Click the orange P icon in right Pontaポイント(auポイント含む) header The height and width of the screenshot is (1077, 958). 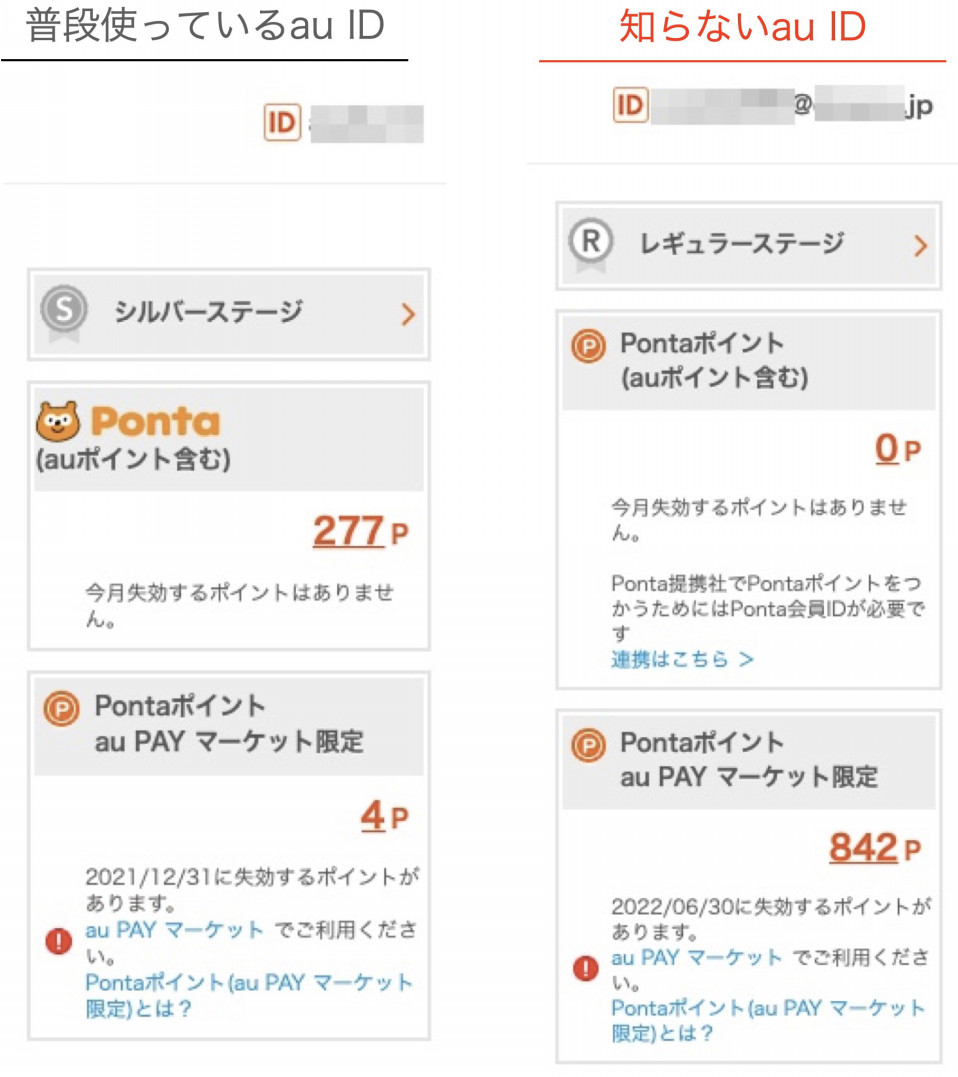589,346
